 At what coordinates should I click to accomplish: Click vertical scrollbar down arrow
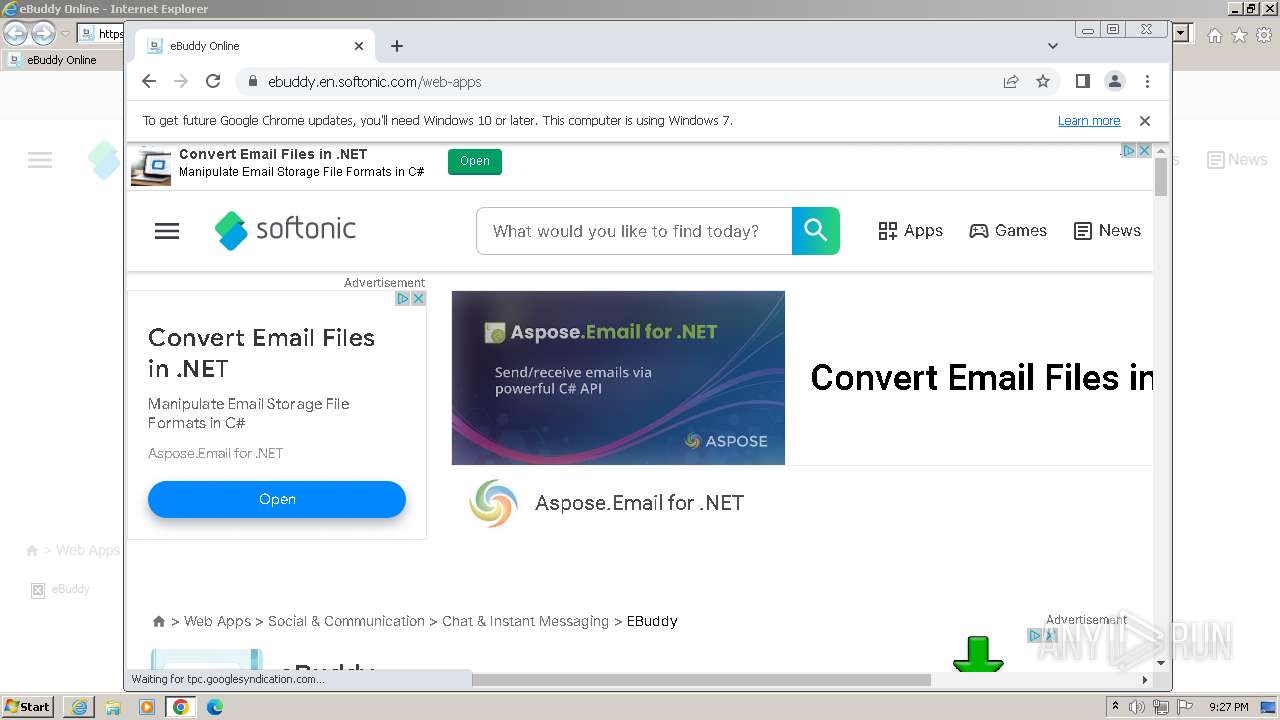pos(1161,663)
